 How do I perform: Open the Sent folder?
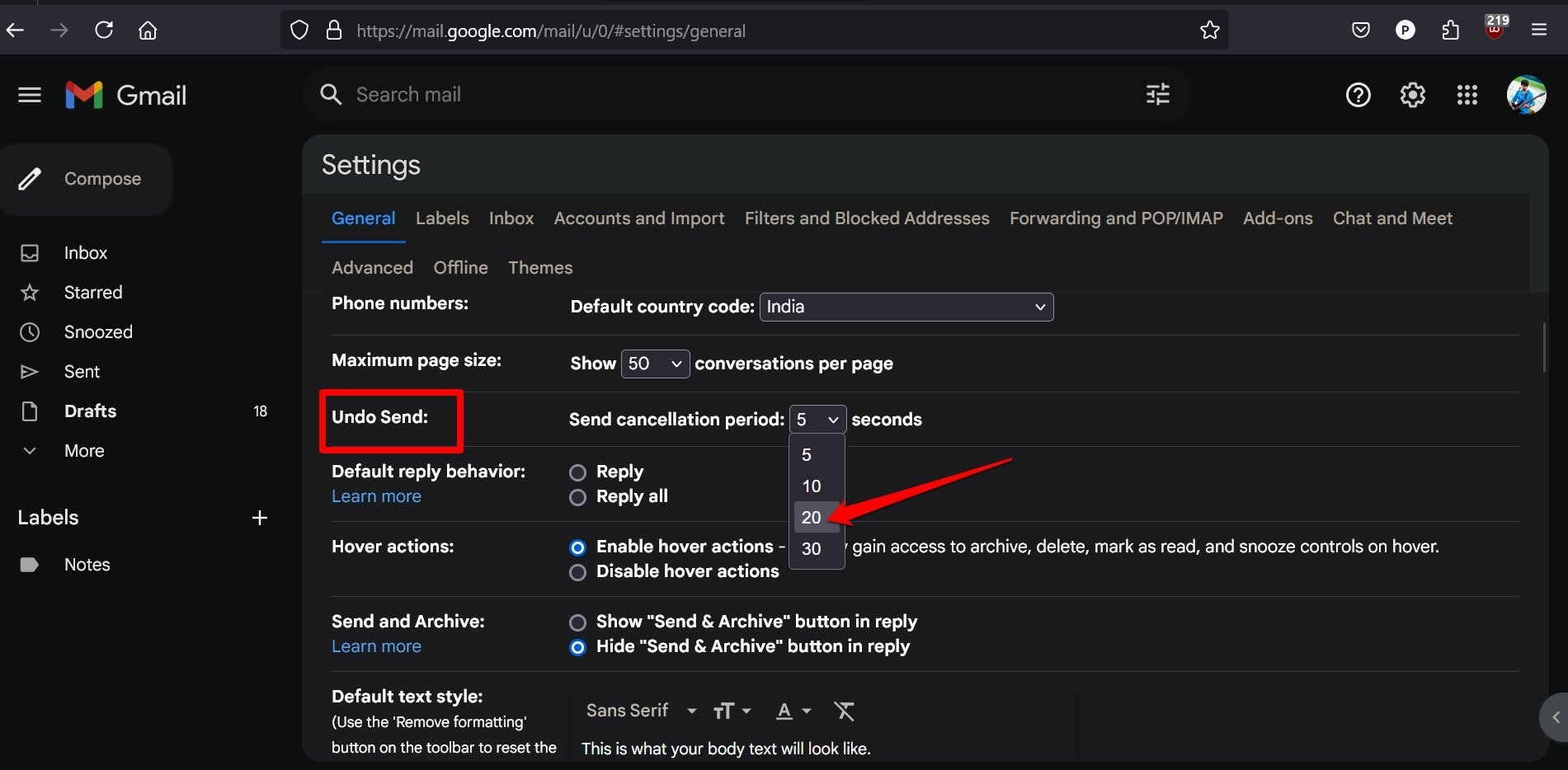[x=82, y=372]
